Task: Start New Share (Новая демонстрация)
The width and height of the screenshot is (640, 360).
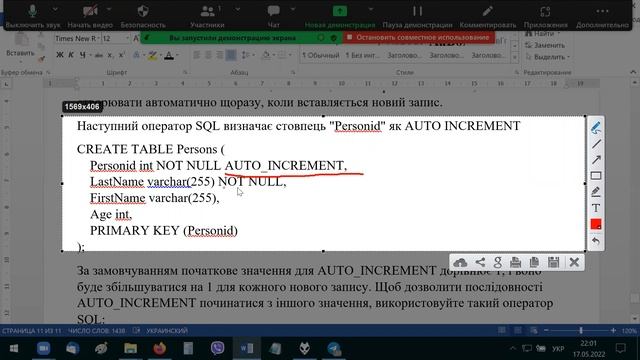Action: pos(340,16)
